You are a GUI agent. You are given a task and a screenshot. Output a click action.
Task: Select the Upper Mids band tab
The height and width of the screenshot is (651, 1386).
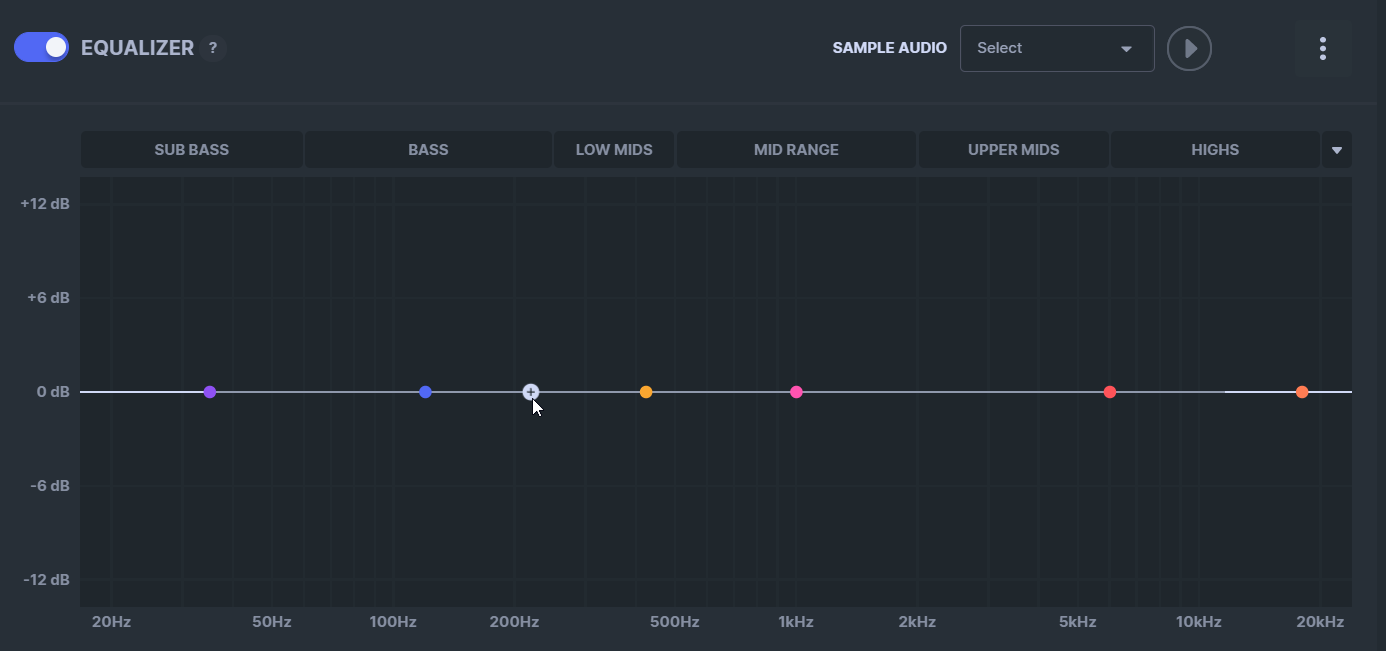pyautogui.click(x=1013, y=150)
